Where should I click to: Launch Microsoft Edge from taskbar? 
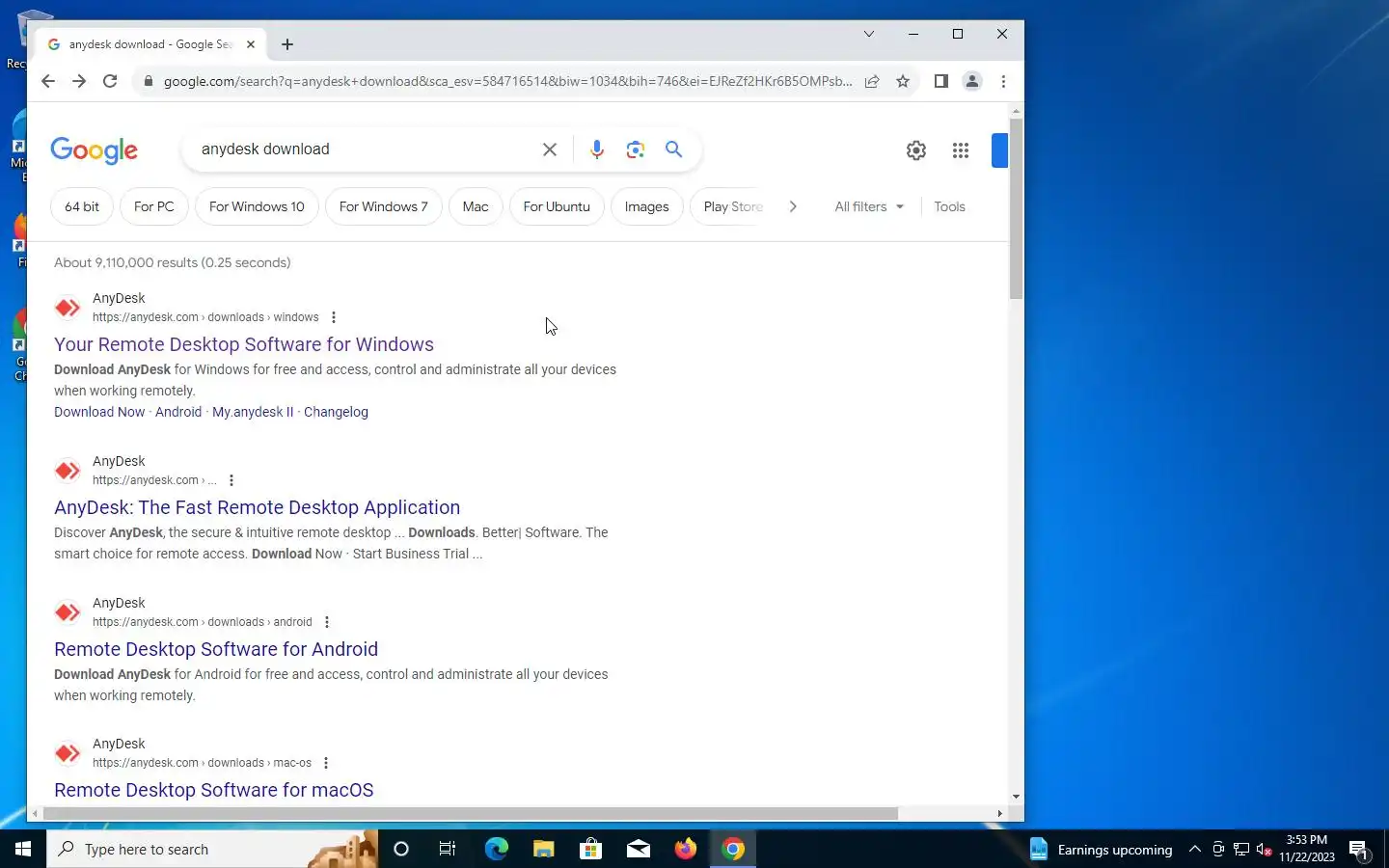coord(496,849)
